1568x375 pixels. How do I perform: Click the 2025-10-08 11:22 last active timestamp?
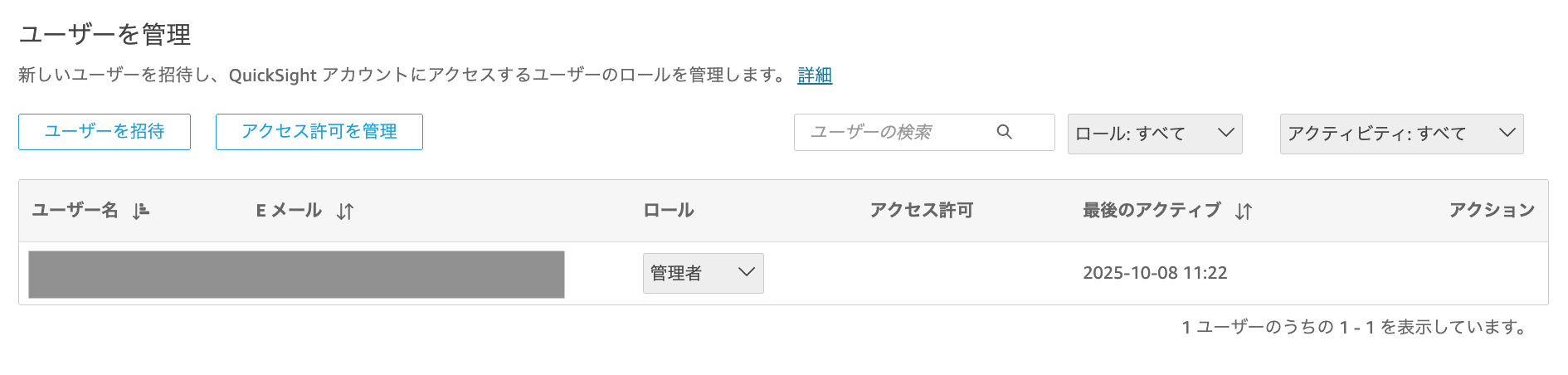pyautogui.click(x=1154, y=273)
